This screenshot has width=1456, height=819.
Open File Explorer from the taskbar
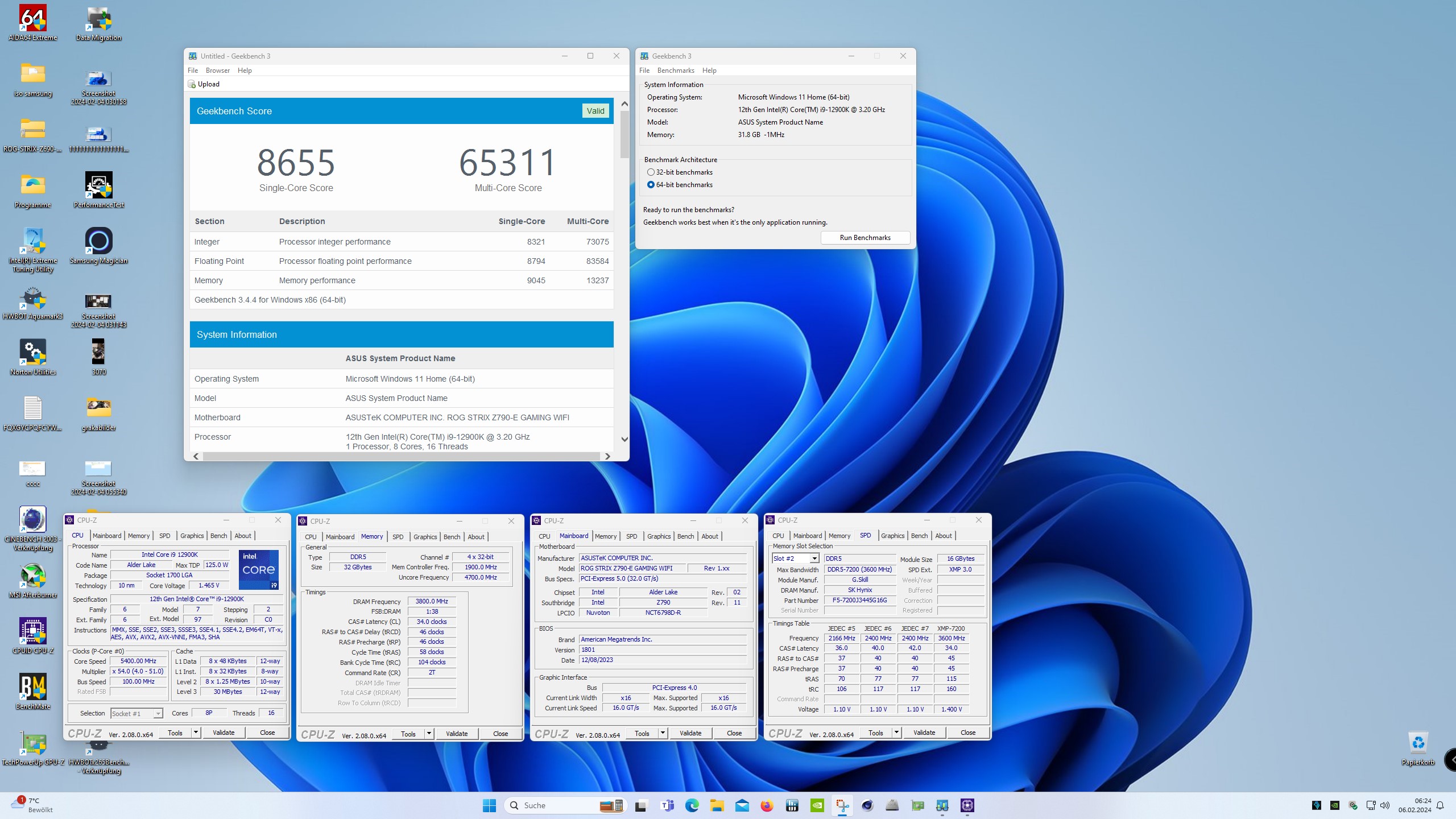(x=717, y=805)
